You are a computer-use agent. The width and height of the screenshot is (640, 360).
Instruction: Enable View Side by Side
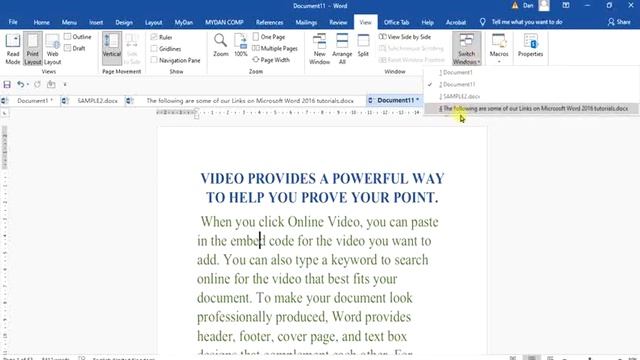coord(405,37)
